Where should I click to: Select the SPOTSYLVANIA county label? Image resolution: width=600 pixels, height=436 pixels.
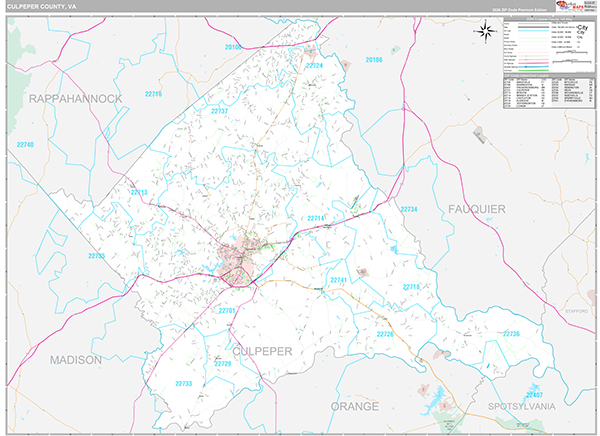522,407
